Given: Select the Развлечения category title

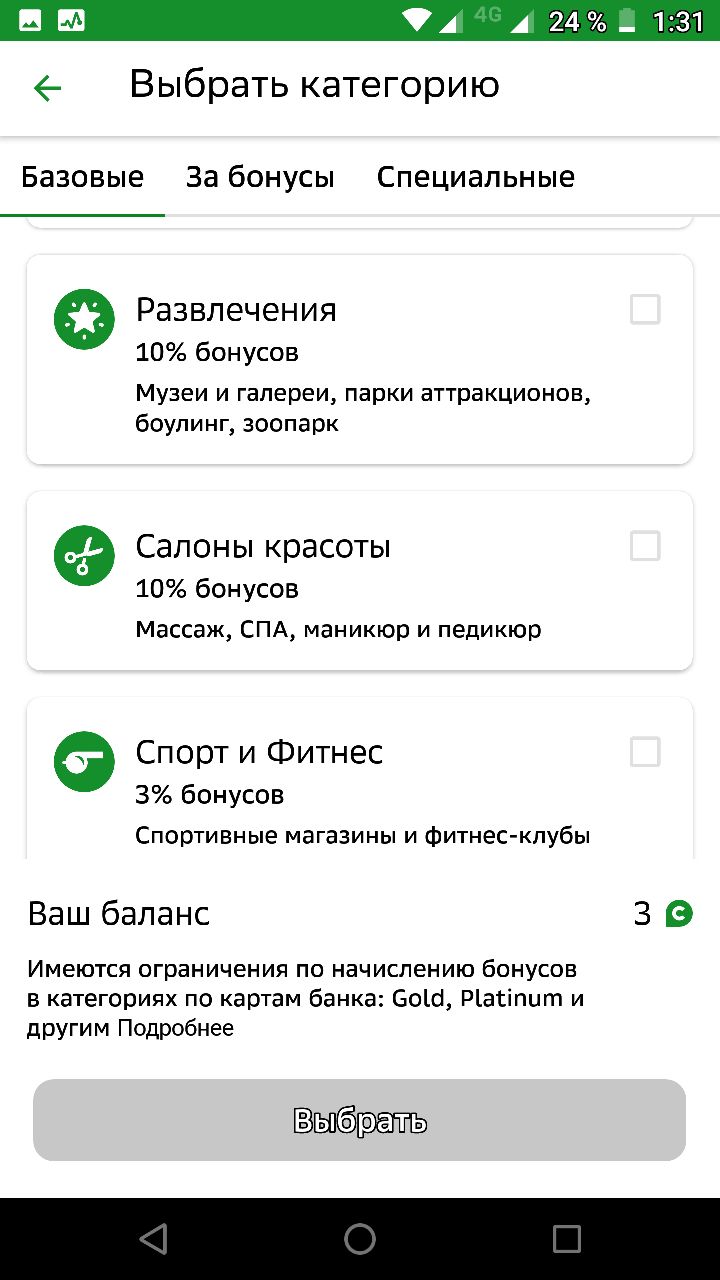Looking at the screenshot, I should 236,310.
